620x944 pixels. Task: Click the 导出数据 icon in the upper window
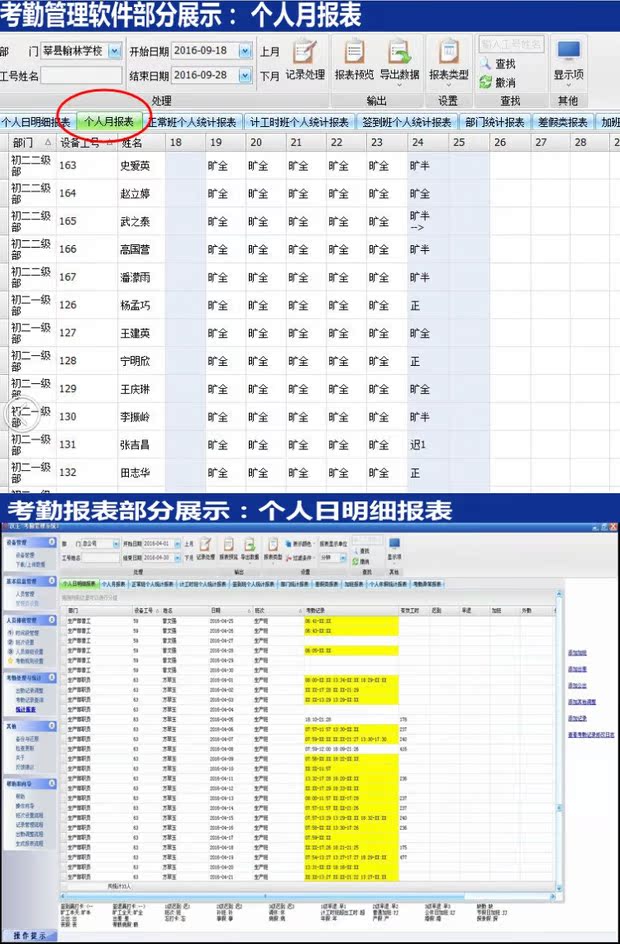click(400, 52)
